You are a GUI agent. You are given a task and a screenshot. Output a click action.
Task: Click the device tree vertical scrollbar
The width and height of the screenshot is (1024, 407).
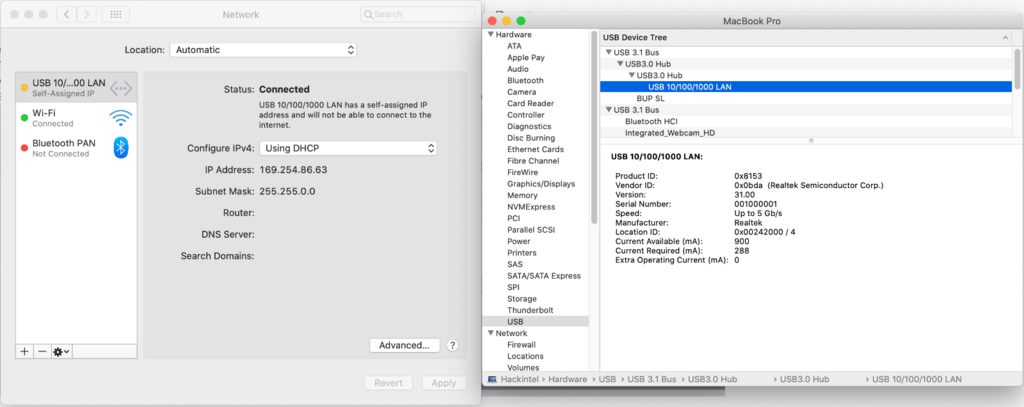pyautogui.click(x=1016, y=68)
